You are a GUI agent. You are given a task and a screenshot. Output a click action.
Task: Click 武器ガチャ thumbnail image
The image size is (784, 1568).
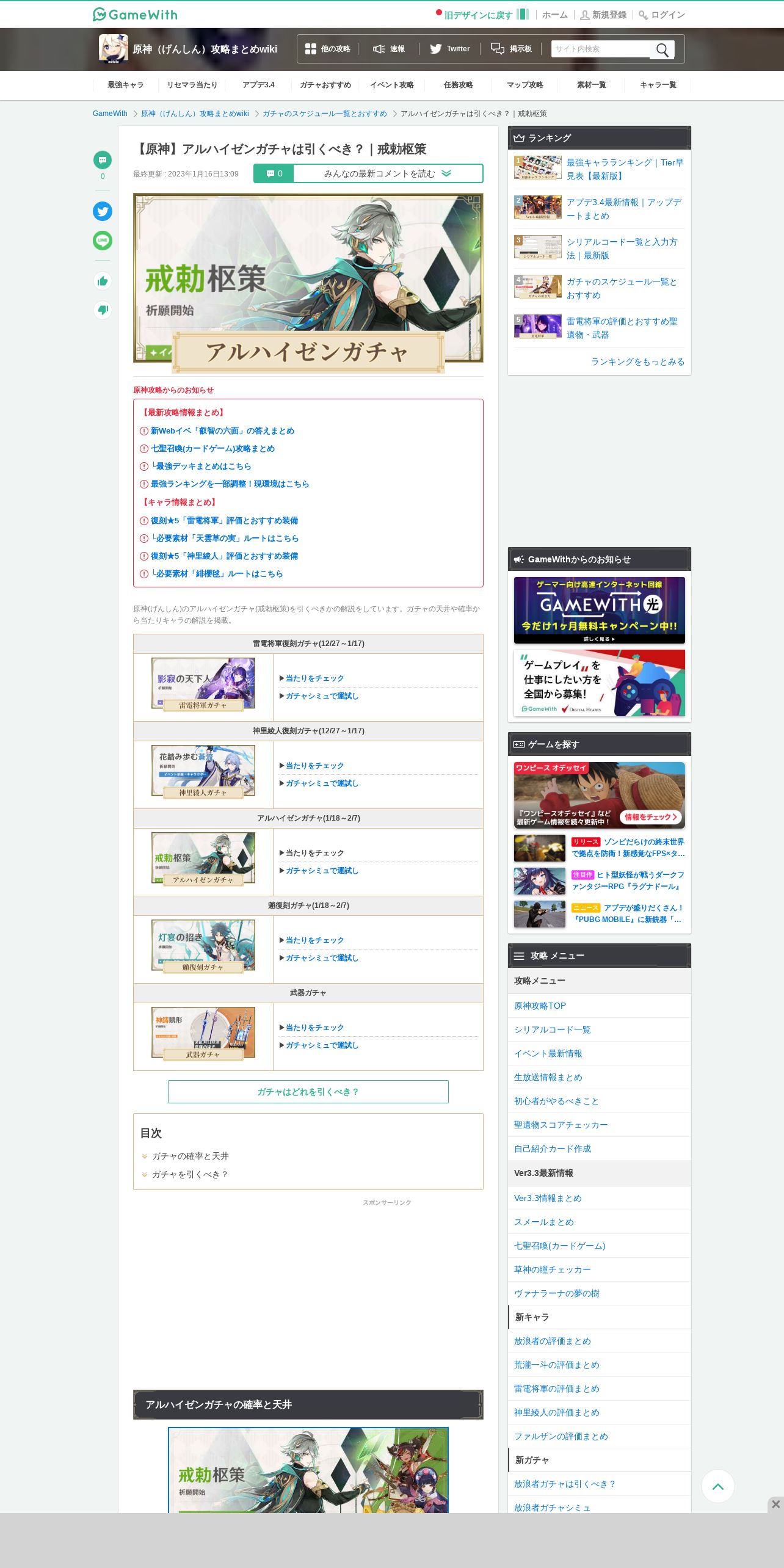coord(203,1034)
